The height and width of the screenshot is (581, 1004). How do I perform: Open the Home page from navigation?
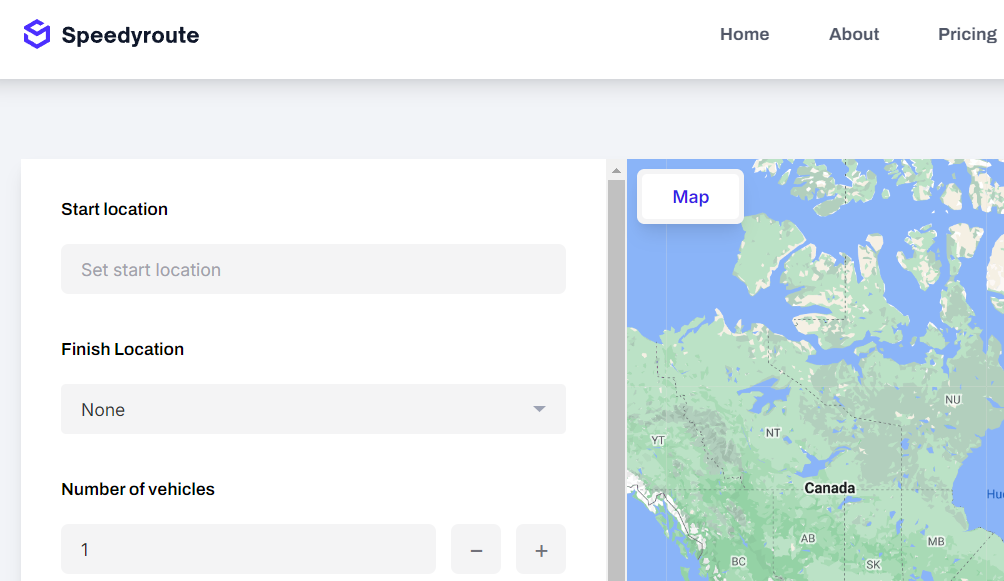[x=744, y=34]
